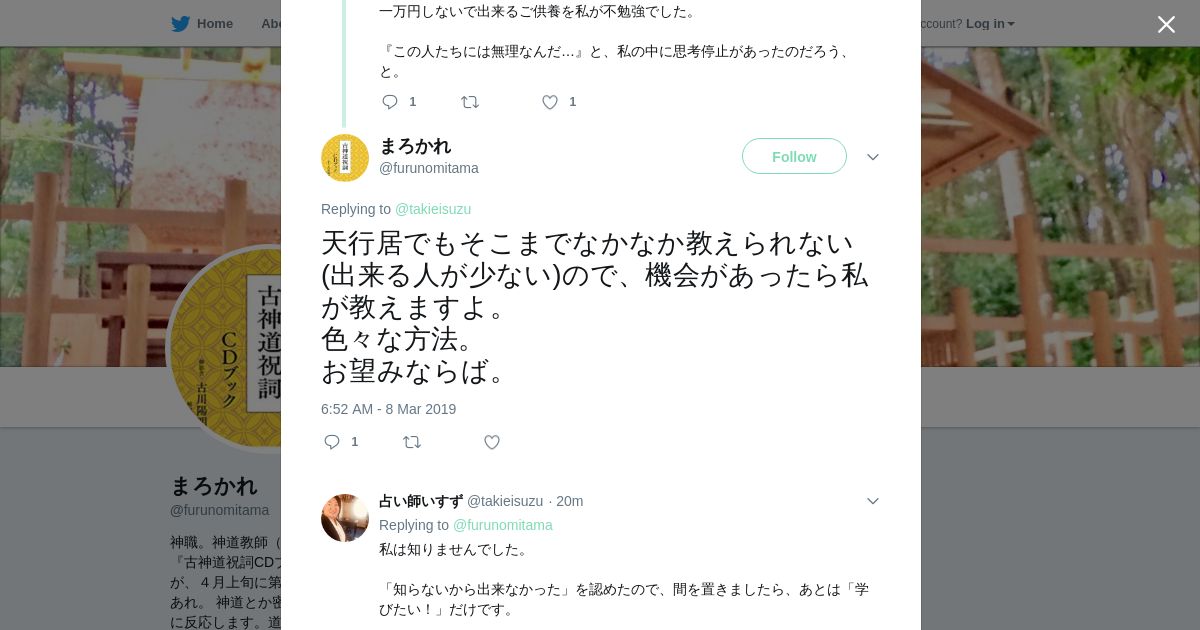
Task: Open @takieisuzu link in Replying to
Action: tap(432, 209)
